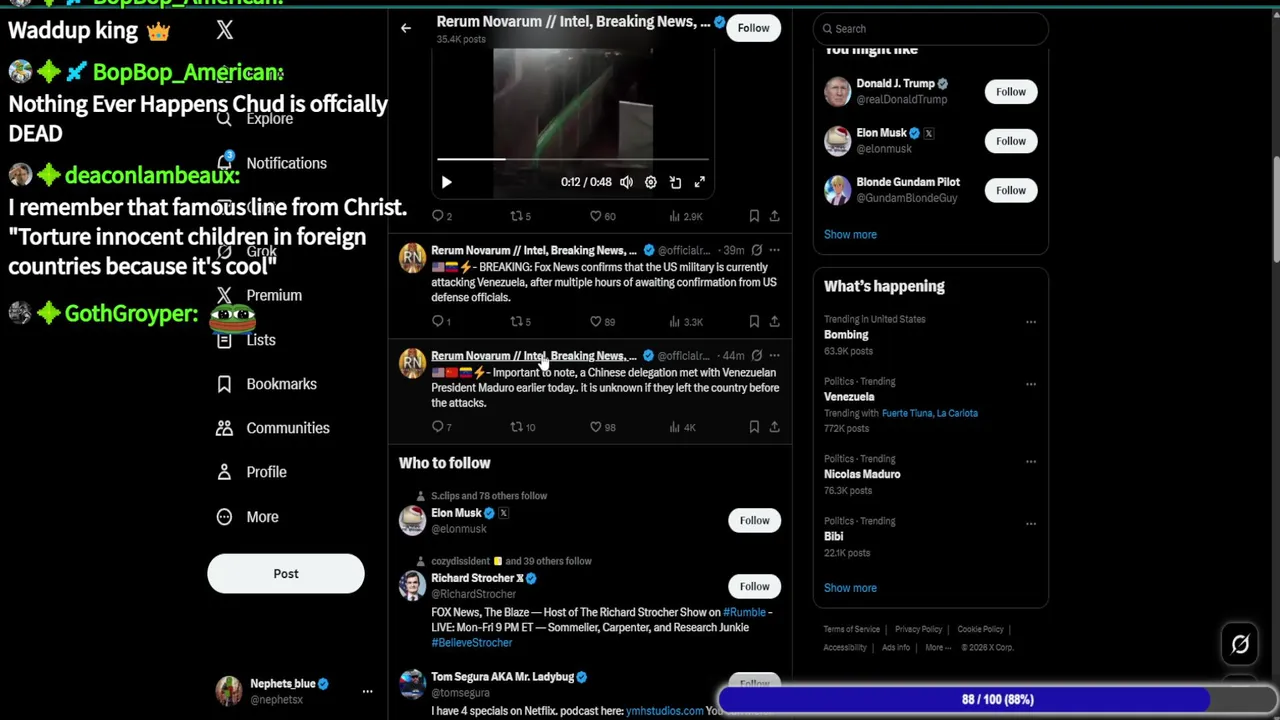The width and height of the screenshot is (1280, 720).
Task: Click the overlay icon at bottom right
Action: (x=1240, y=645)
